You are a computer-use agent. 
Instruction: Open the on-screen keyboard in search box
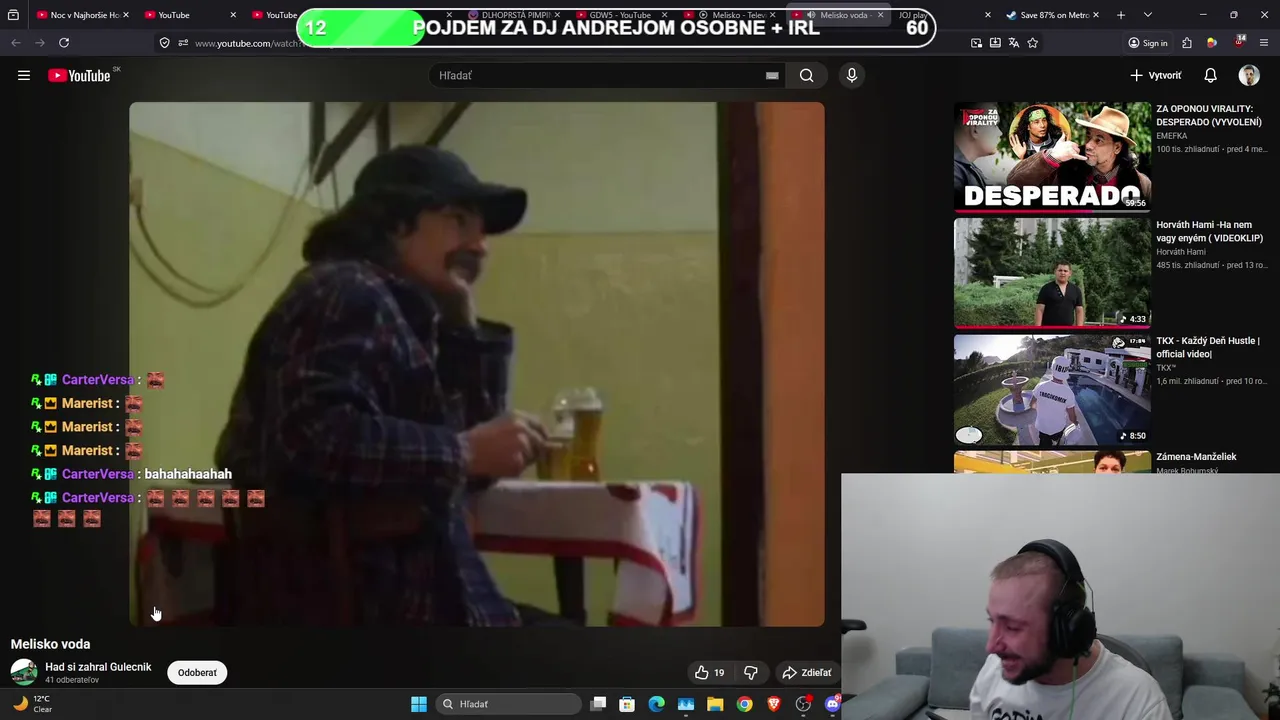772,75
